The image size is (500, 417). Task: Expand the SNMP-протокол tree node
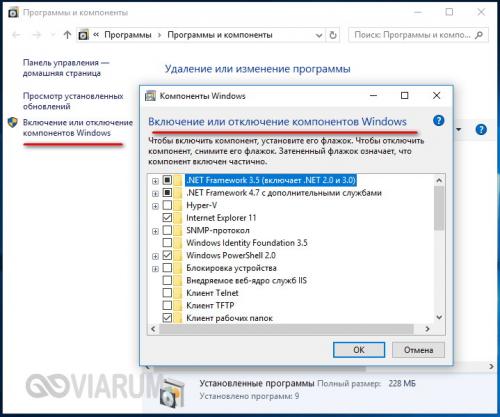coord(155,231)
